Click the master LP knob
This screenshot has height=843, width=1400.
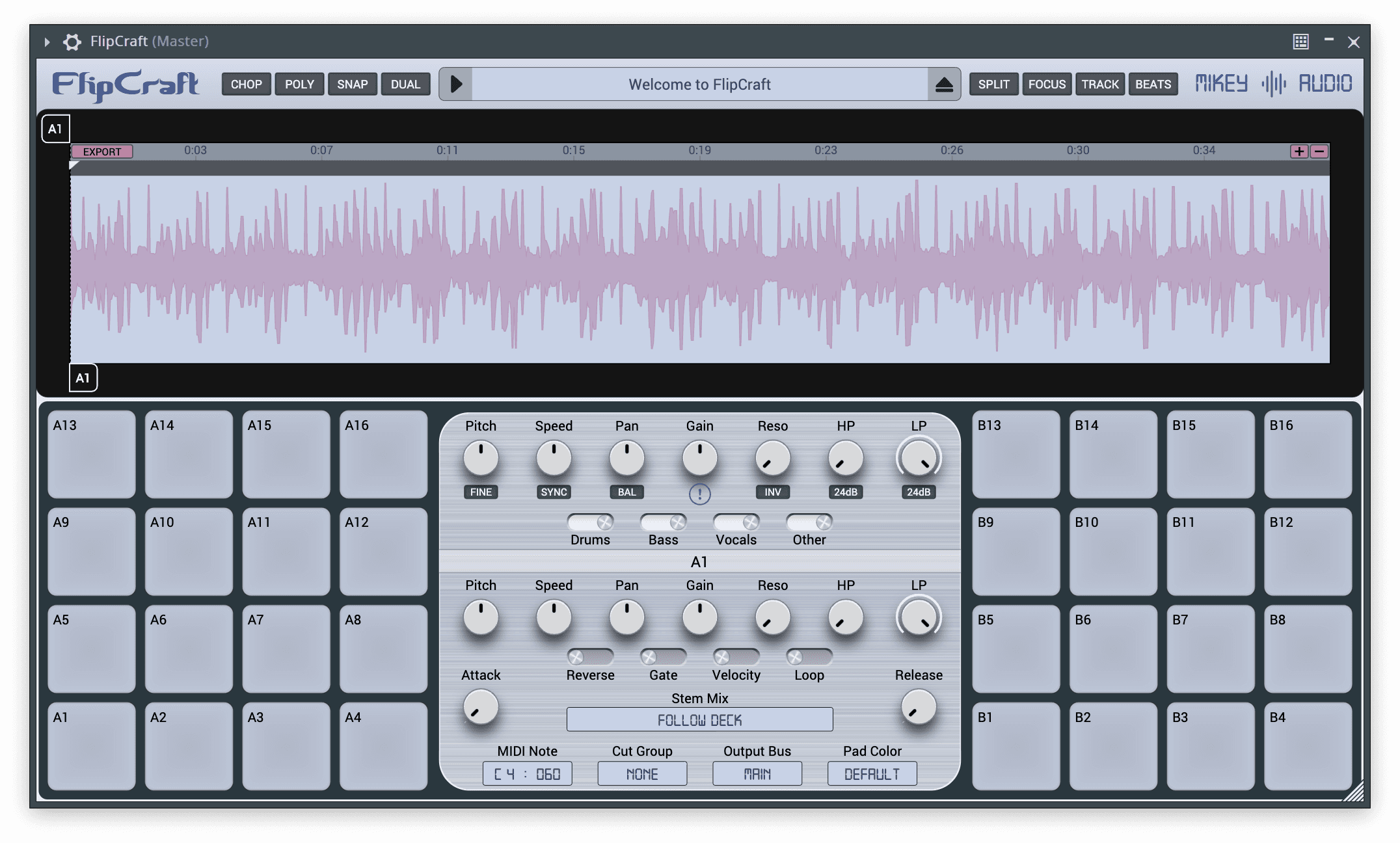coord(918,458)
